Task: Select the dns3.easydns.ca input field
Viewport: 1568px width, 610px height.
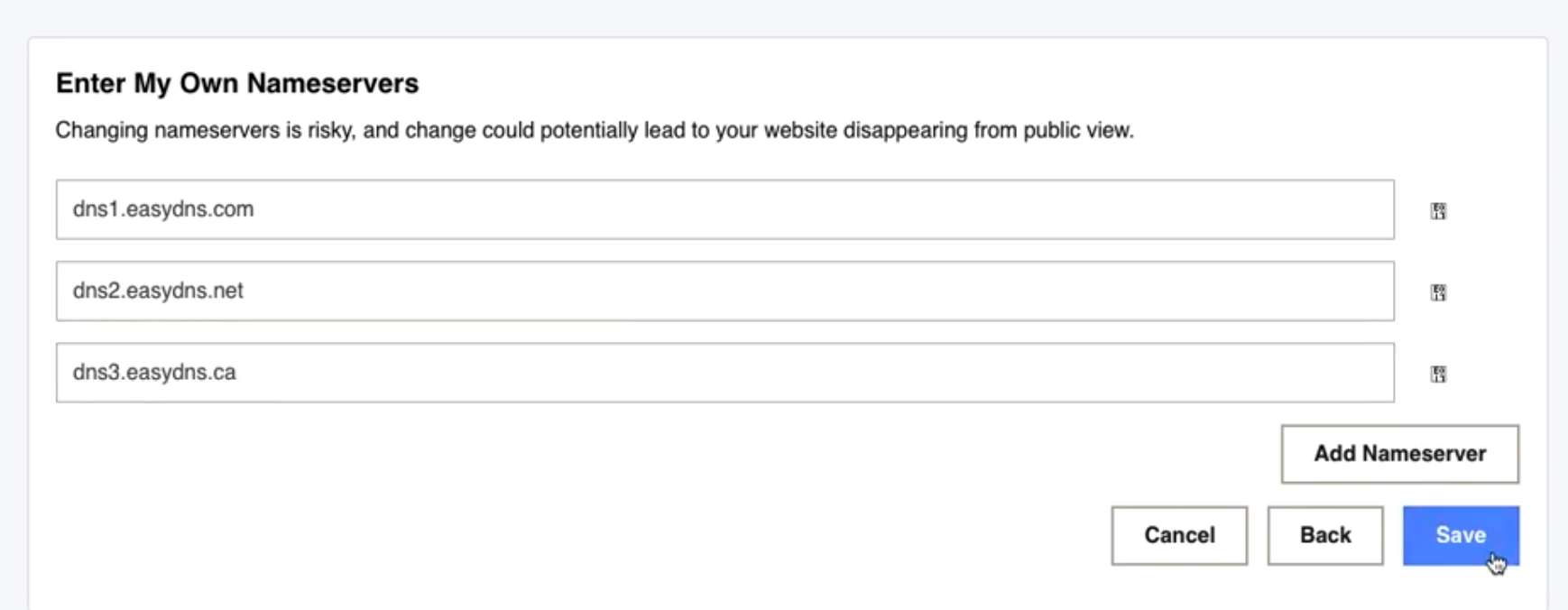Action: 724,373
